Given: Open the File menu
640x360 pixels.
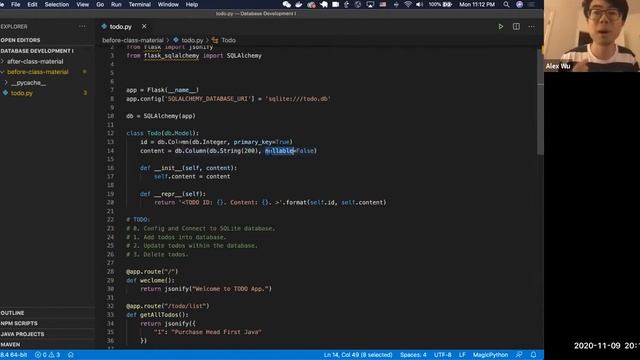Looking at the screenshot, I should [x=16, y=4].
